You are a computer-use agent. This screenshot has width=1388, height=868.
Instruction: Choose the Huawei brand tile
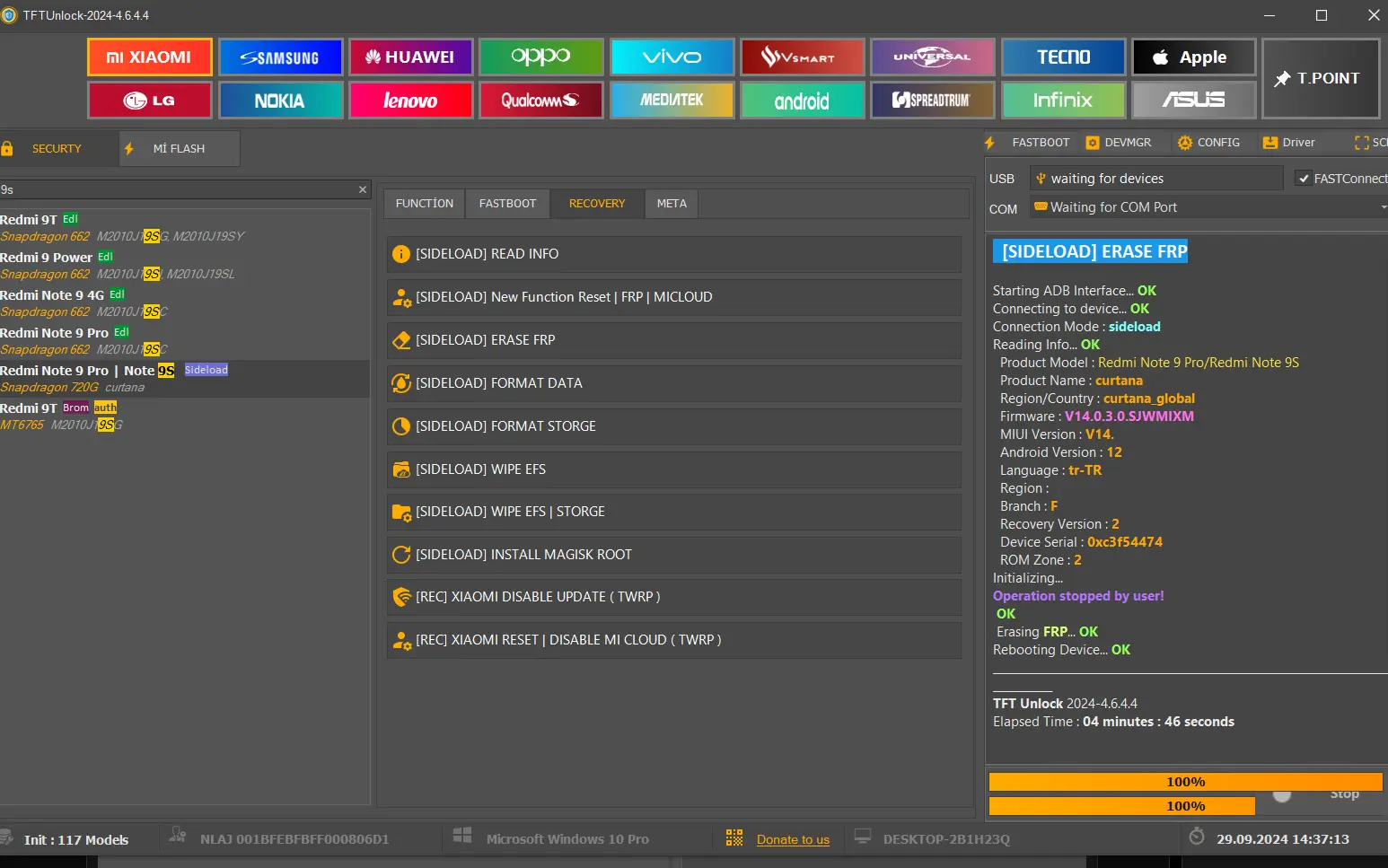click(411, 57)
